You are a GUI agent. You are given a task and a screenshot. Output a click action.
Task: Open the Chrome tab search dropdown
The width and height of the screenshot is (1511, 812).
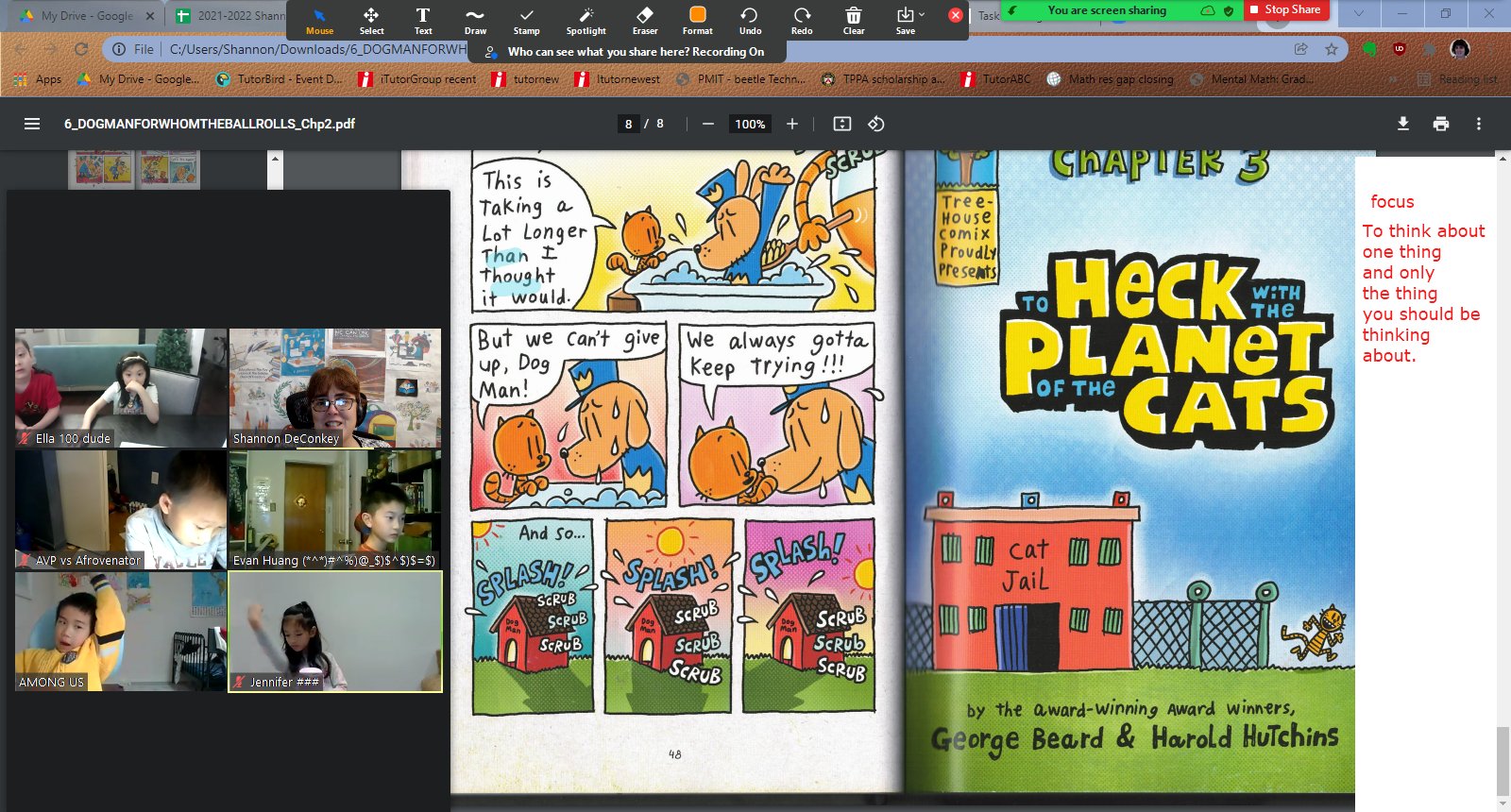coord(1358,14)
